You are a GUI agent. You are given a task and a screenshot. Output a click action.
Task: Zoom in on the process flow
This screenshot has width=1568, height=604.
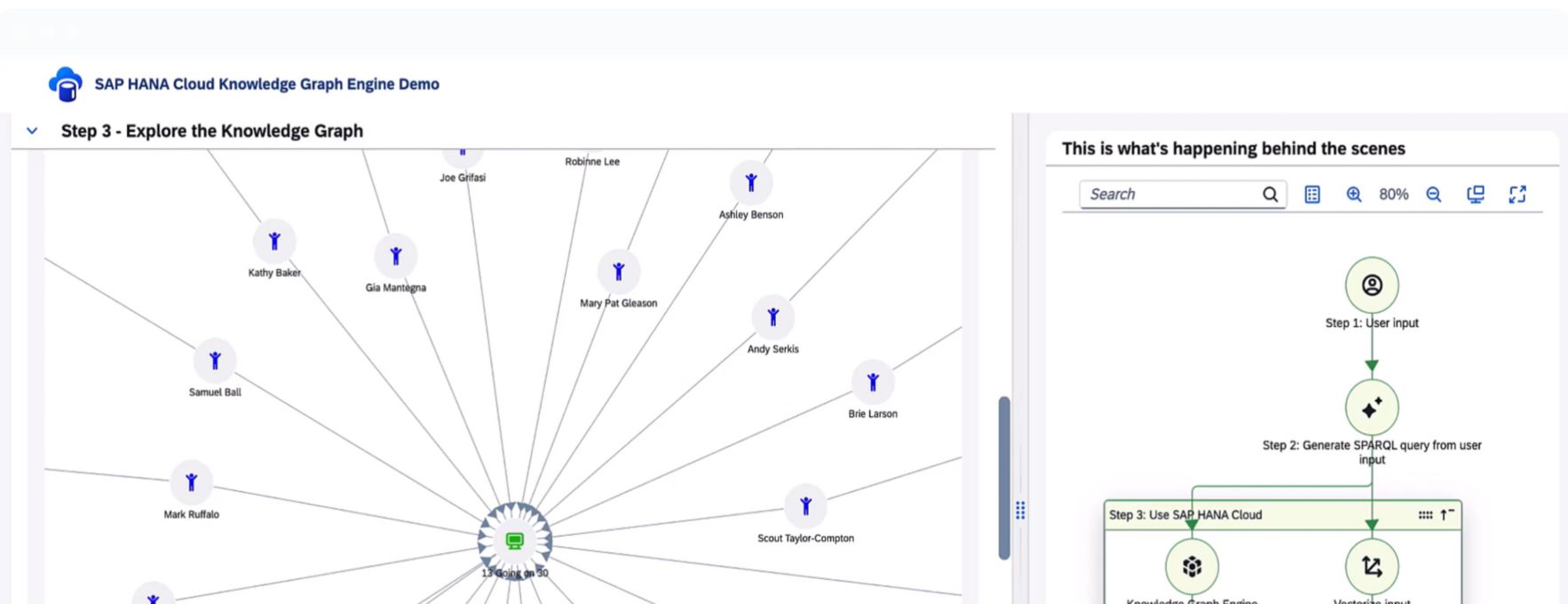1354,195
